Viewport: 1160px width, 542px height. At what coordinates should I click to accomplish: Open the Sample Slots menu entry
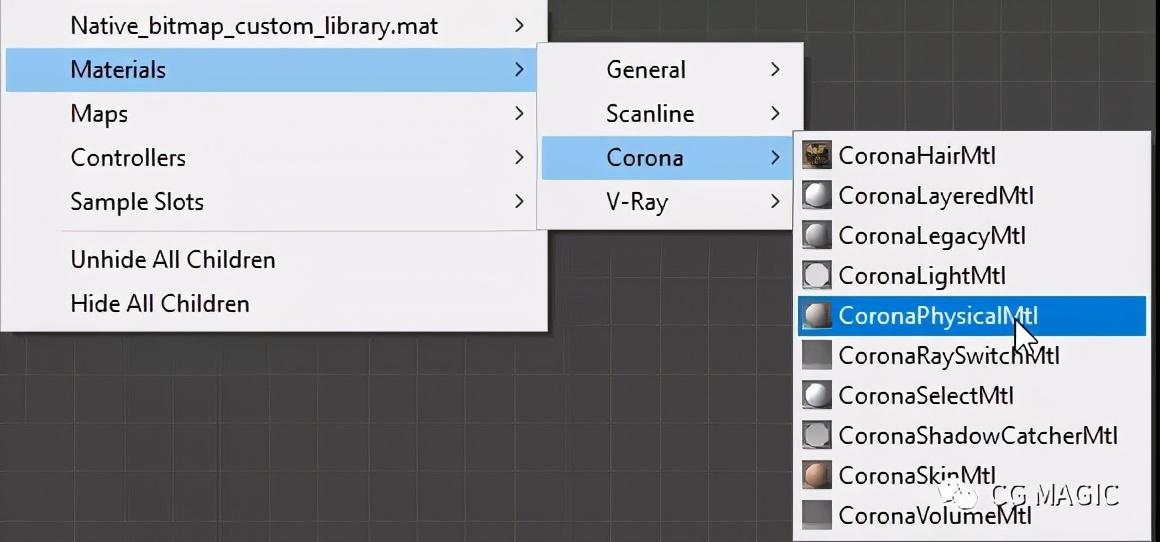(271, 201)
